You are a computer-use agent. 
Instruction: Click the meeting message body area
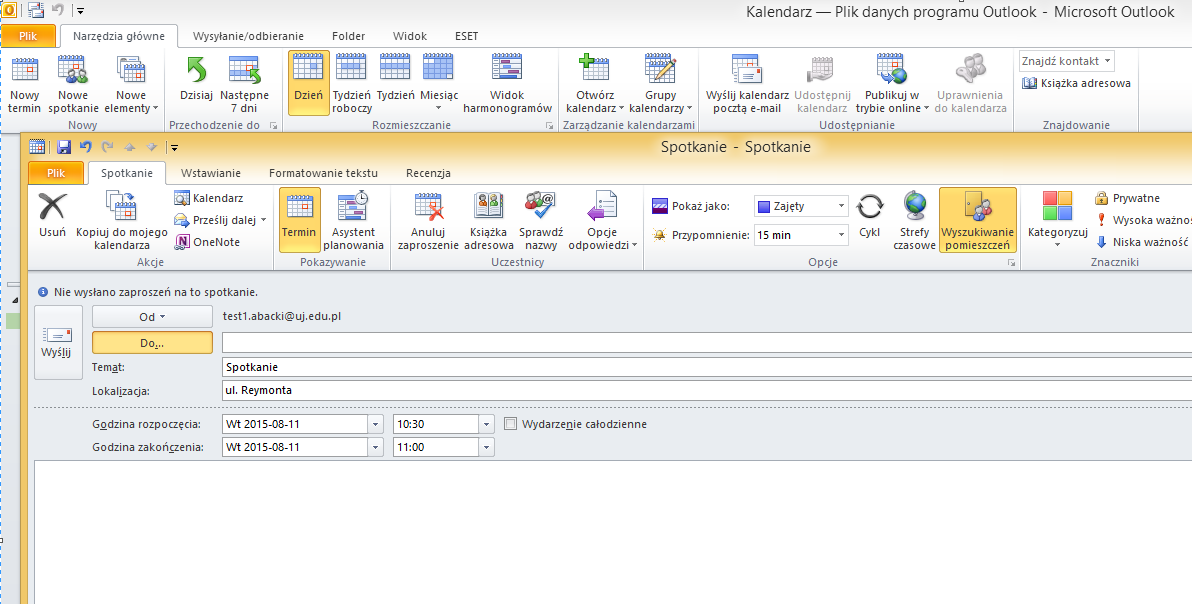pos(613,532)
